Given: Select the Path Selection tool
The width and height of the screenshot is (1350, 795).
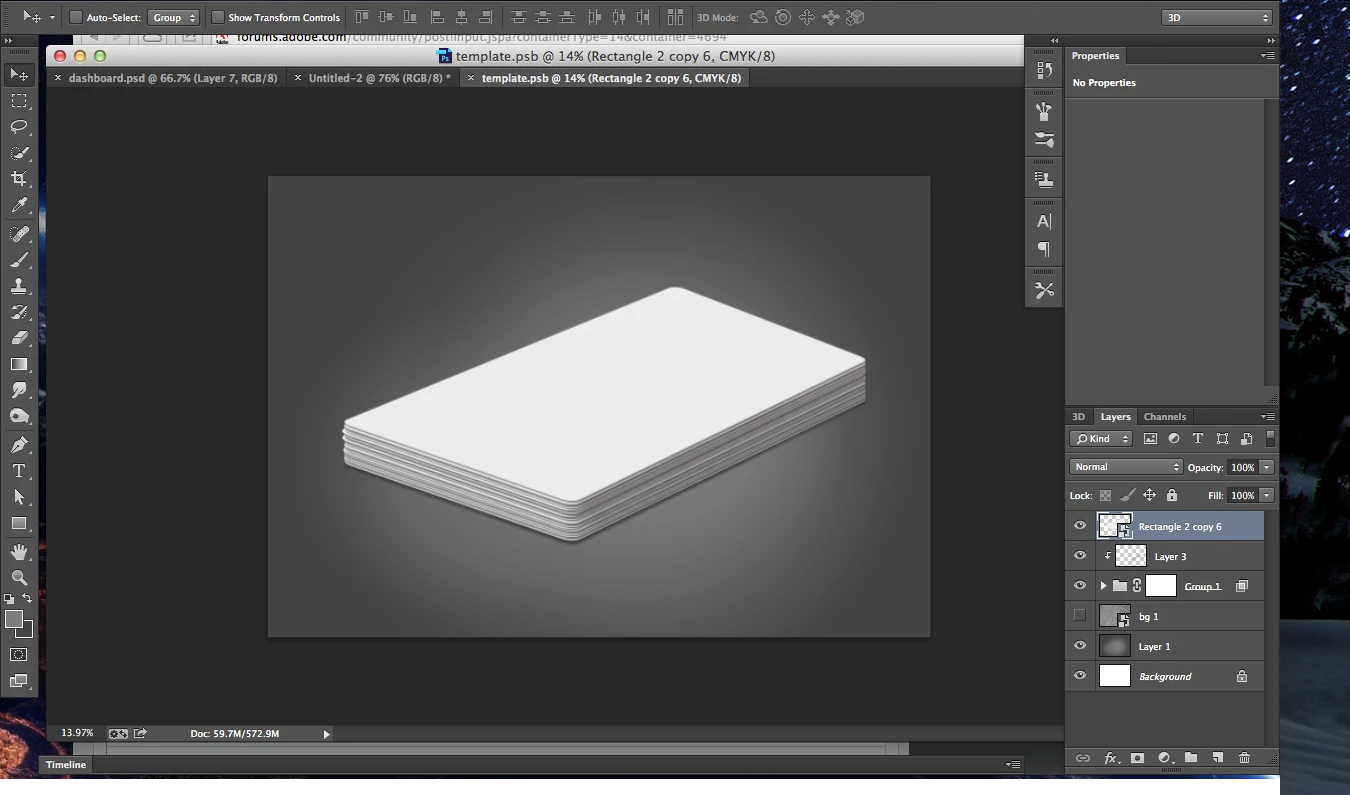Looking at the screenshot, I should tap(19, 497).
